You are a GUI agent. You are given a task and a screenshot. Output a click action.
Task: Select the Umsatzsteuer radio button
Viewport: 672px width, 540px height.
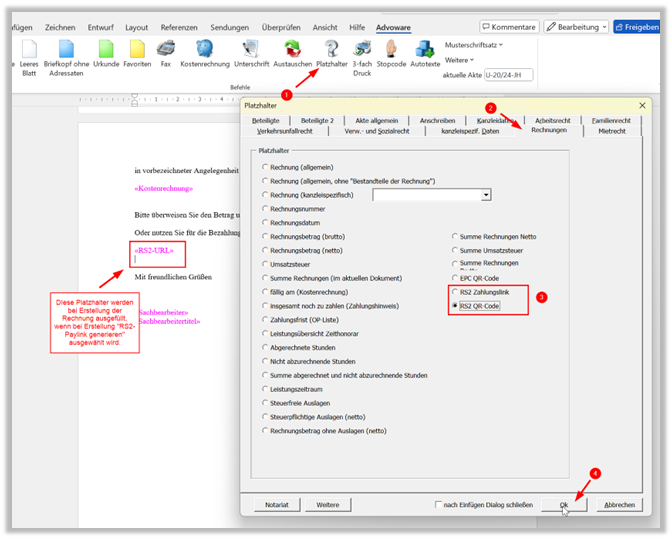265,264
